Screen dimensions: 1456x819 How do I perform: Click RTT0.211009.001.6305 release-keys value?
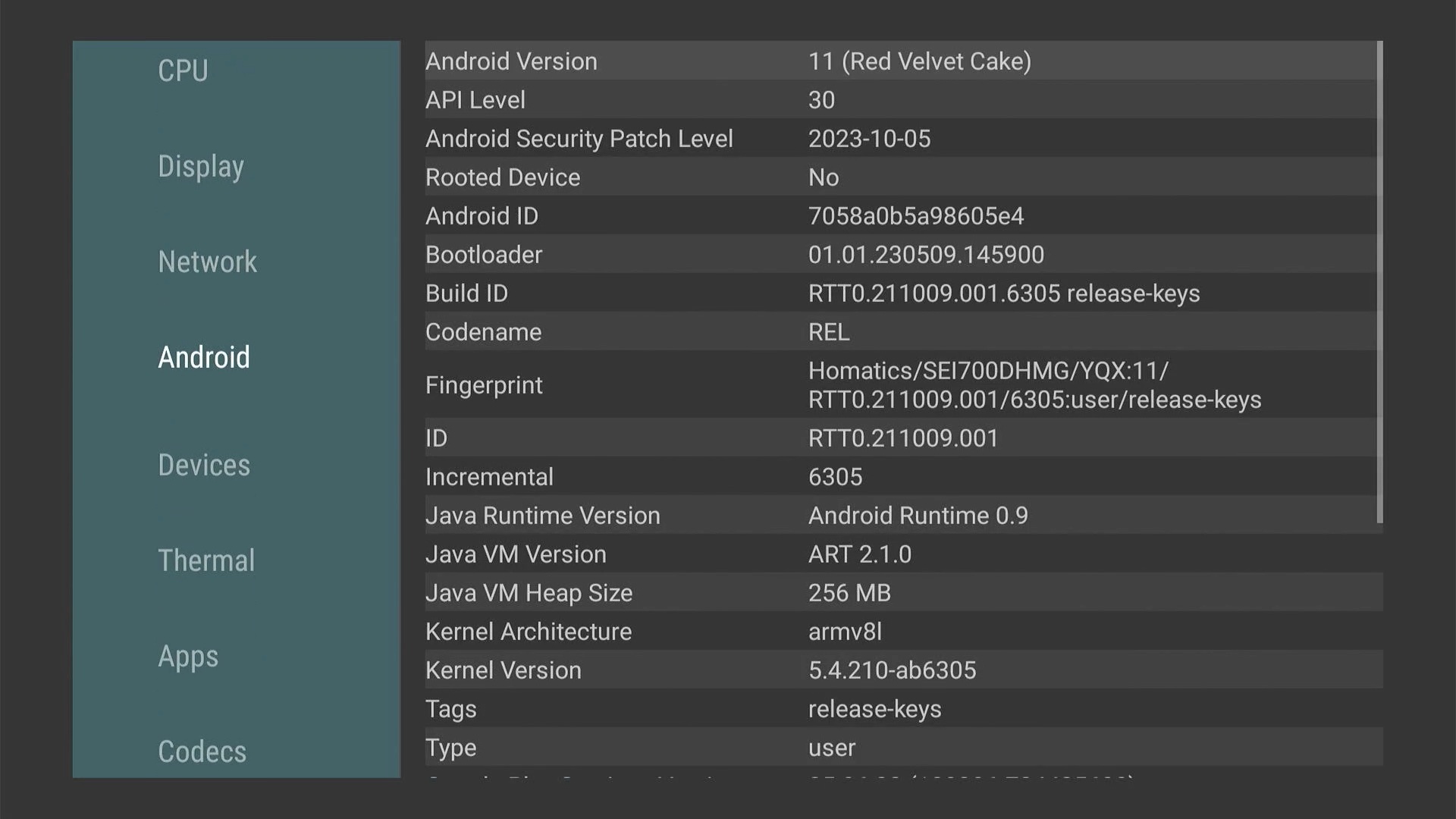(x=1004, y=293)
